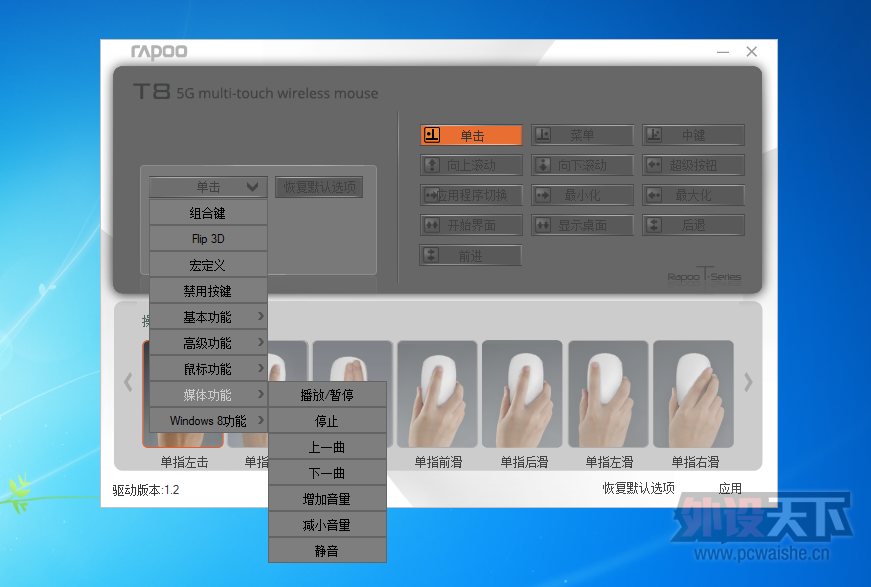Screen dimensions: 871x587
Task: Open the 单击 function dropdown
Action: point(208,187)
